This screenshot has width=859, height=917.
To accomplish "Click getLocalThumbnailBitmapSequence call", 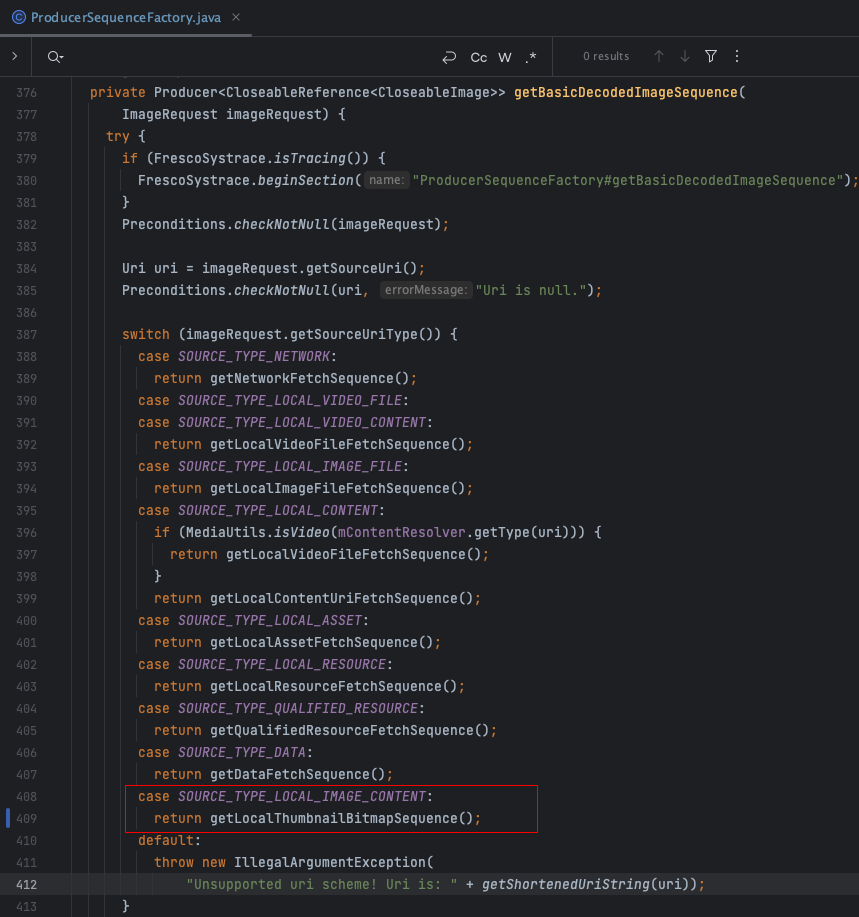I will tap(334, 818).
